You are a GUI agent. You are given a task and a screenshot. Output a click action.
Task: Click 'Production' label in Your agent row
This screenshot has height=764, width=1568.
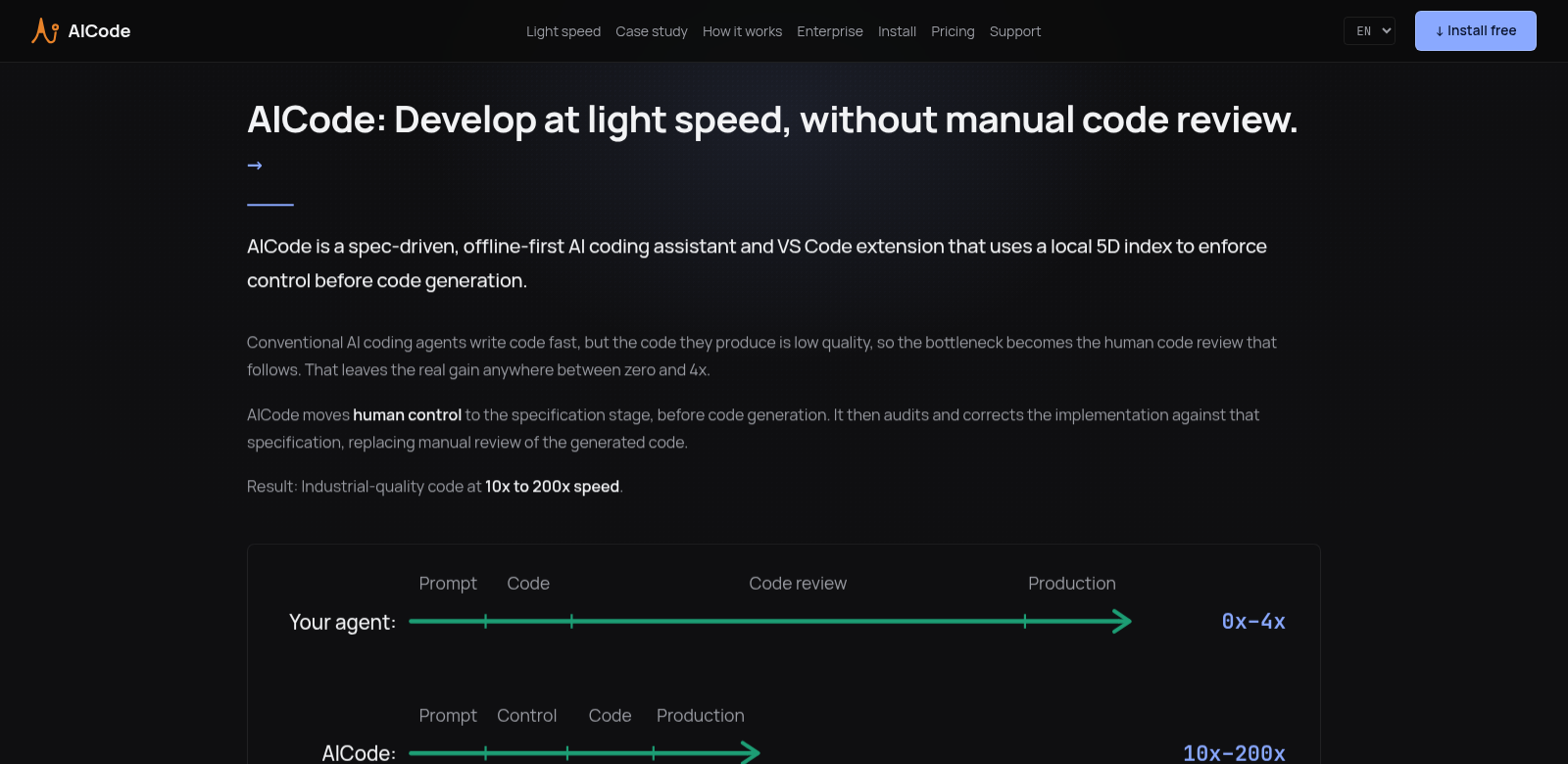click(1071, 584)
